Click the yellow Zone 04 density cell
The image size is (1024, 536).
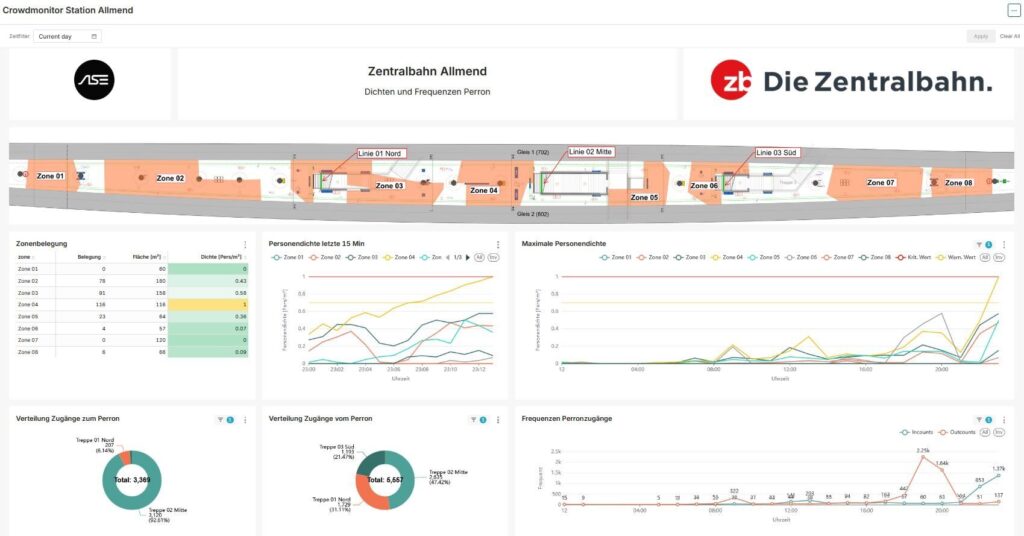point(207,303)
